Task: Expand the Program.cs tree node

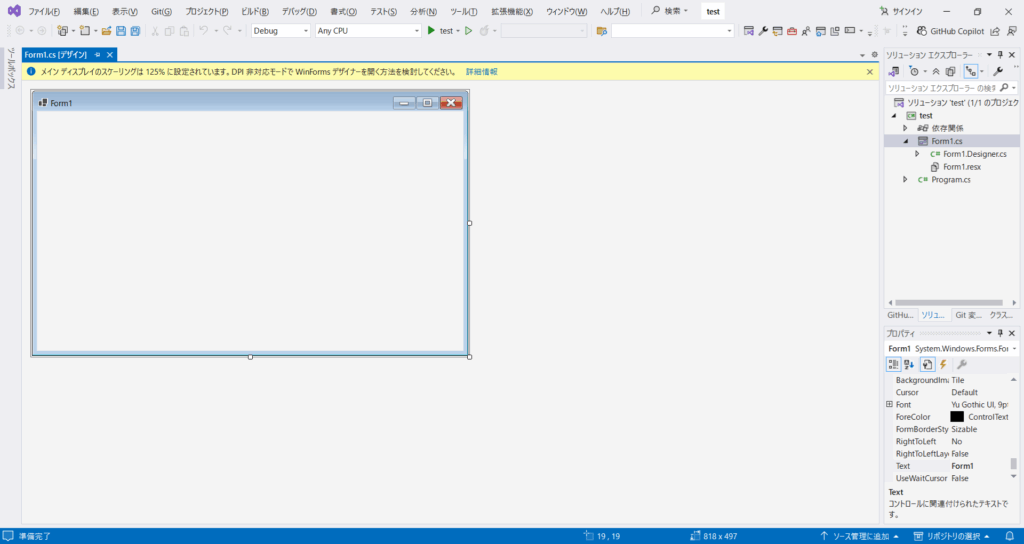Action: [x=905, y=180]
